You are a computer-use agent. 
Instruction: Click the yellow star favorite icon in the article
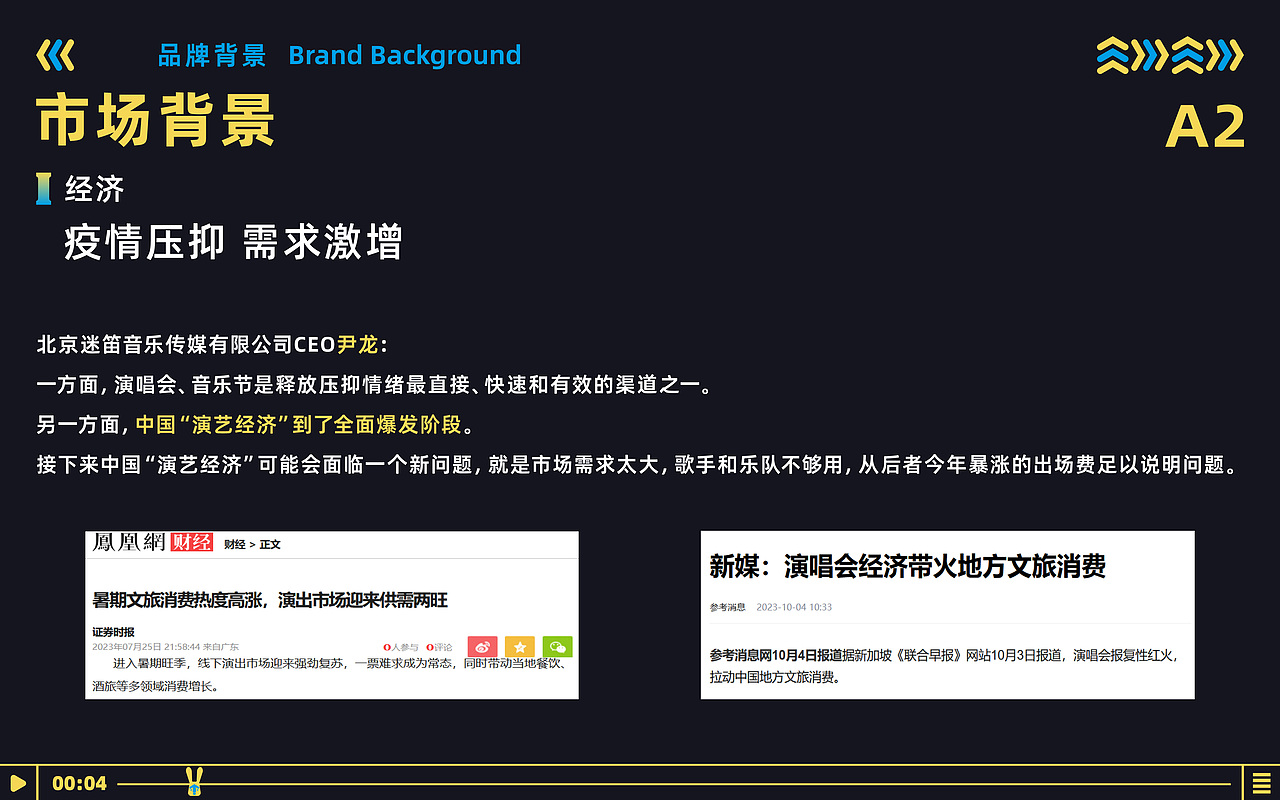521,646
